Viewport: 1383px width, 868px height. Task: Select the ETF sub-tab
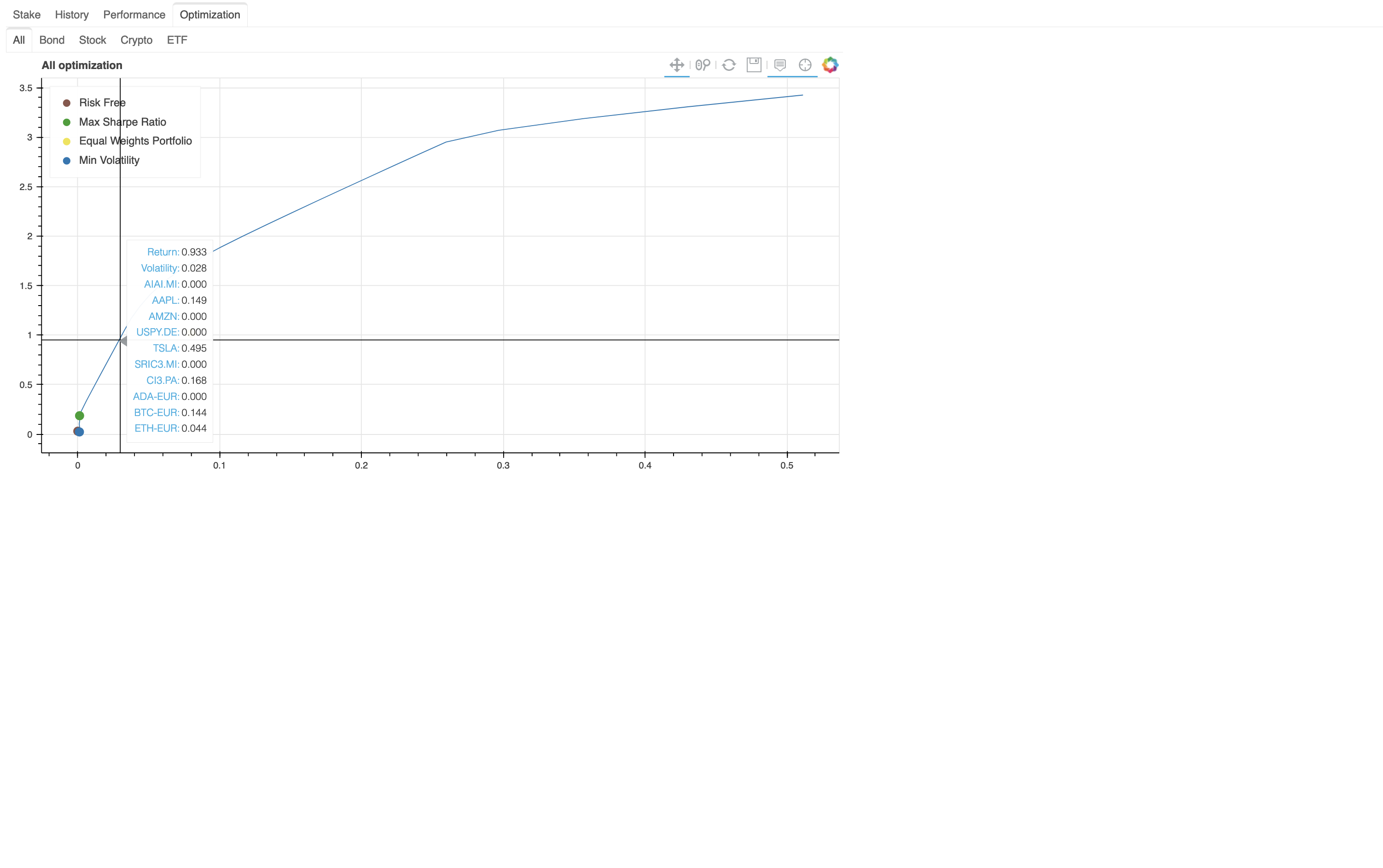[x=177, y=40]
